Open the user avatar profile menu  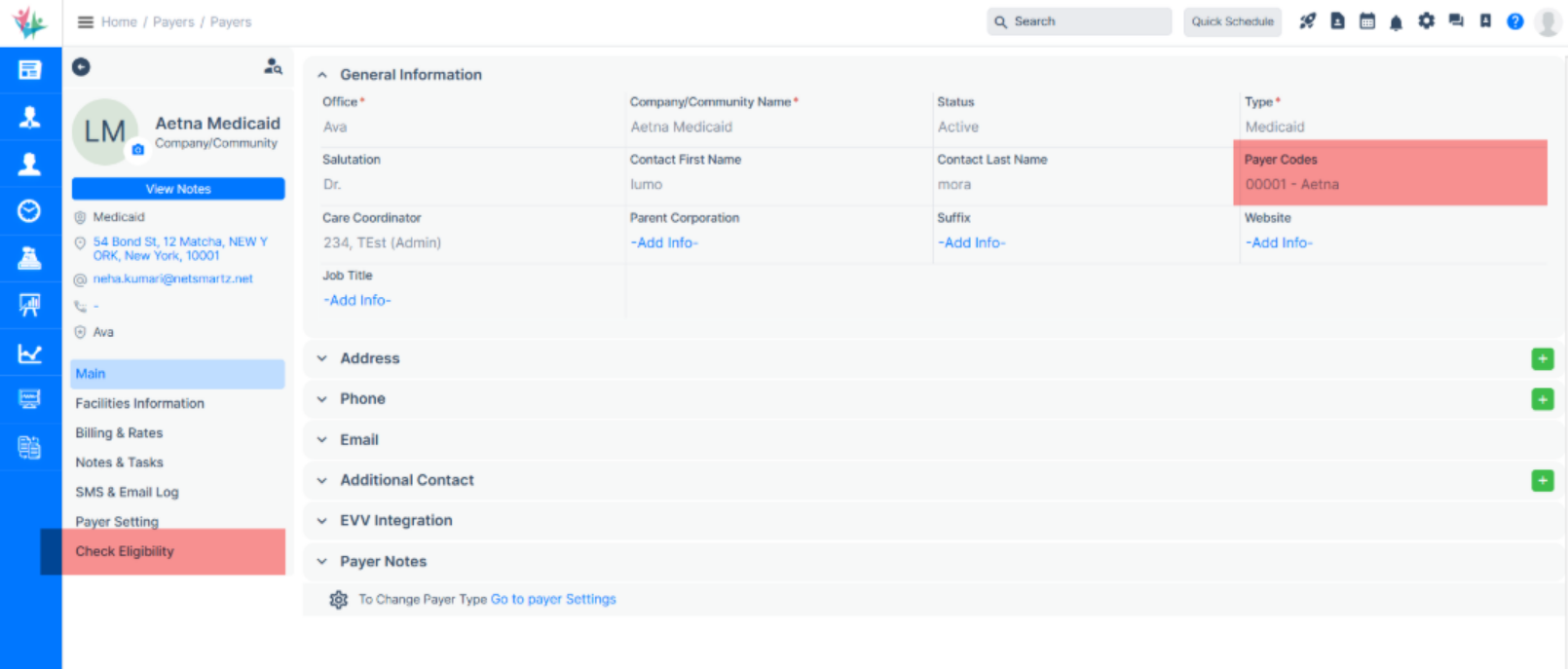point(1548,21)
